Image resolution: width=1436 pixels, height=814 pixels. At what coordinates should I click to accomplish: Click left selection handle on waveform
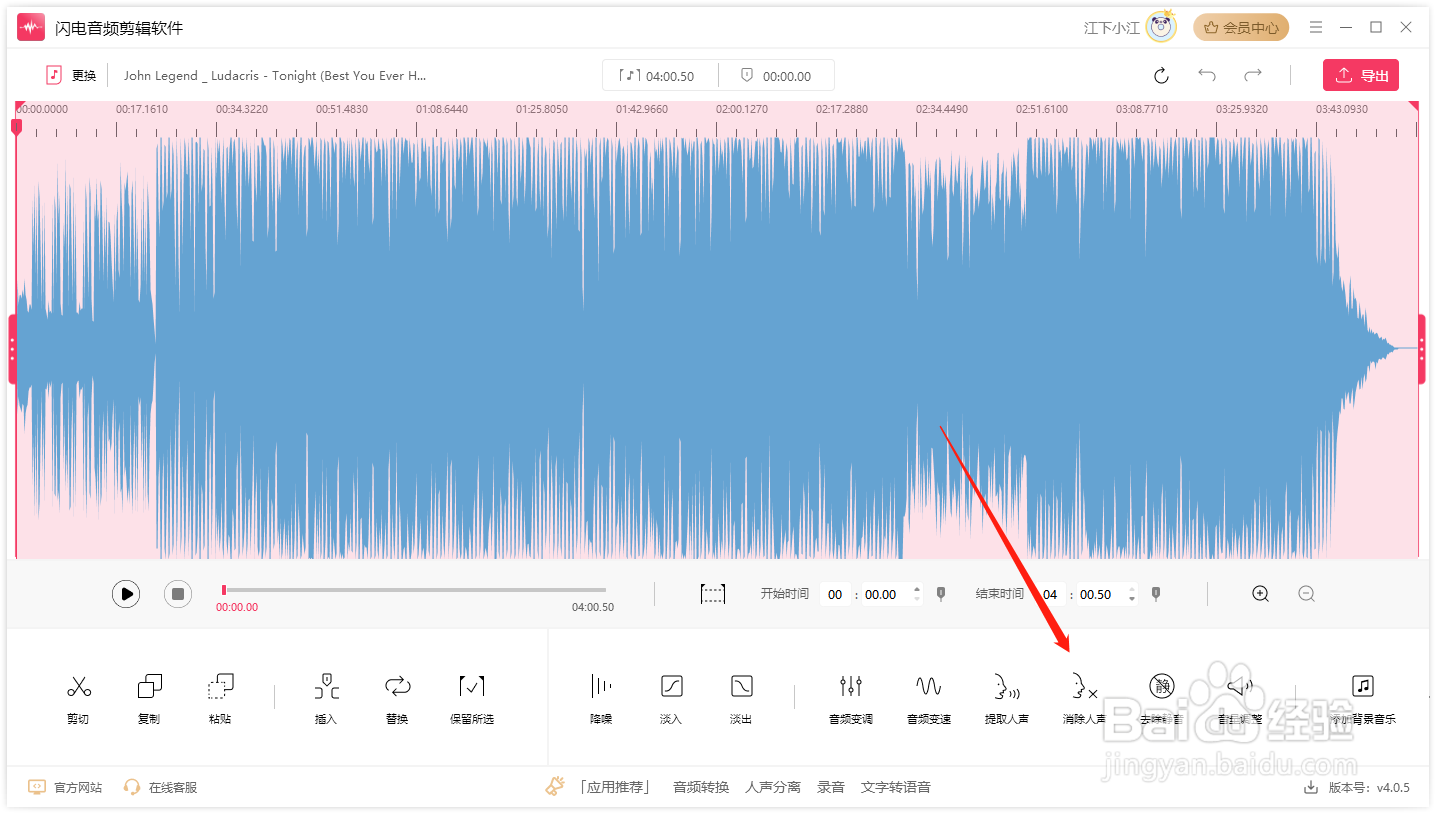point(12,349)
